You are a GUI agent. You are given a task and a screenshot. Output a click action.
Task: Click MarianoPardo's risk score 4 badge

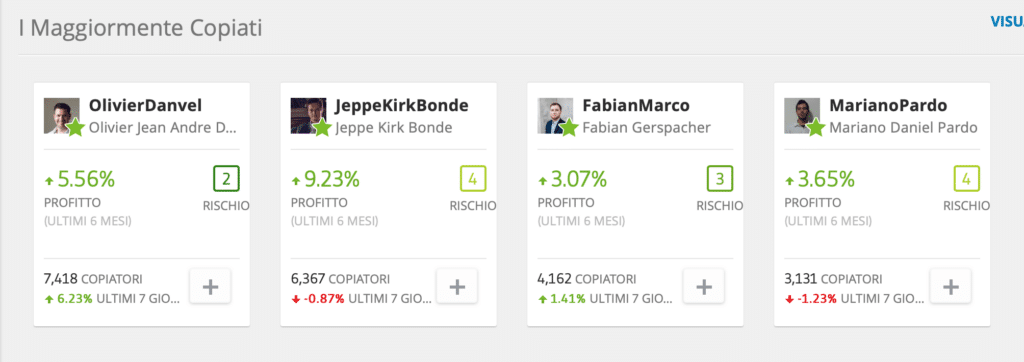pyautogui.click(x=967, y=178)
